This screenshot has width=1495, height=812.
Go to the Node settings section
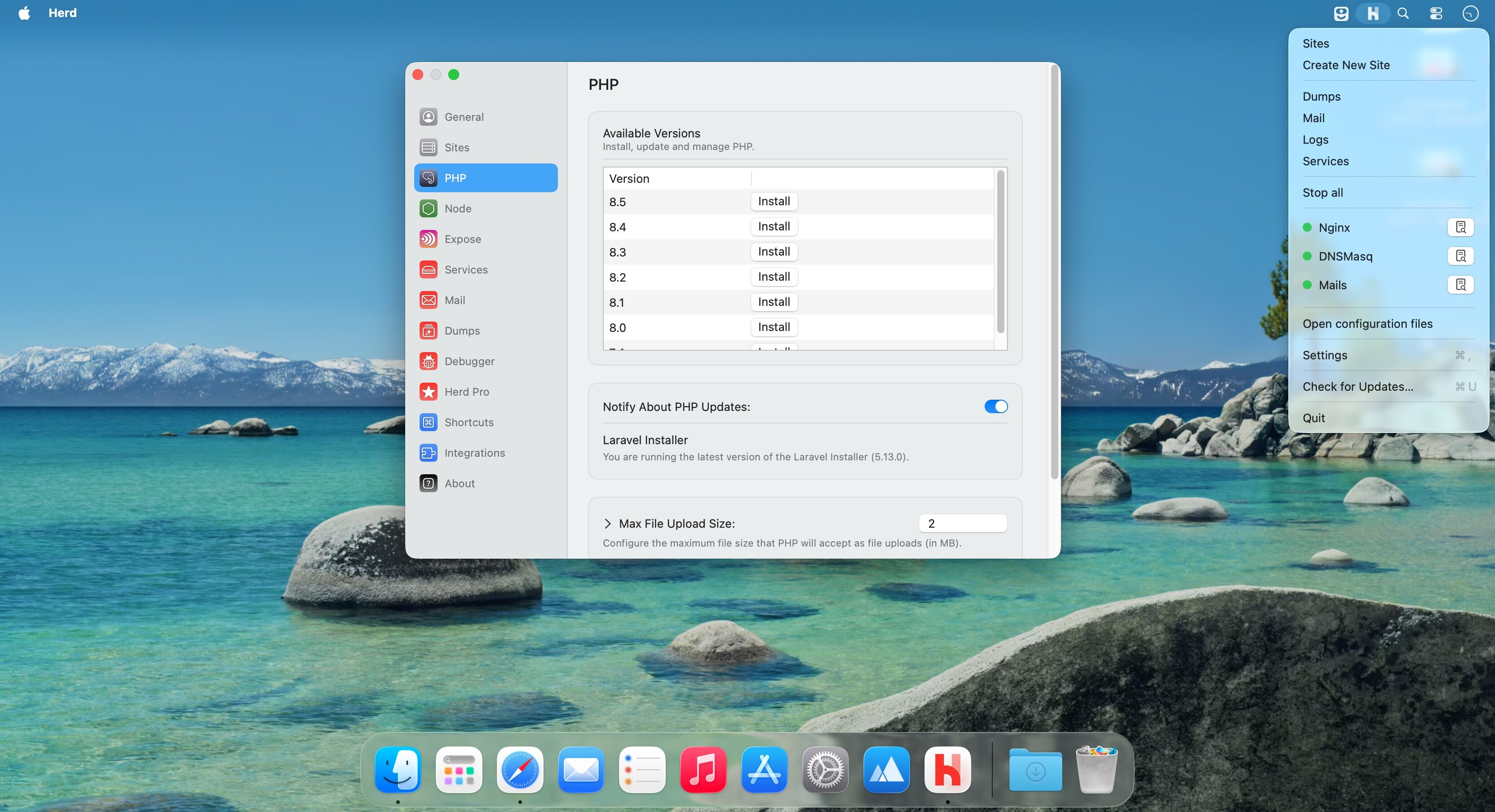[x=457, y=208]
